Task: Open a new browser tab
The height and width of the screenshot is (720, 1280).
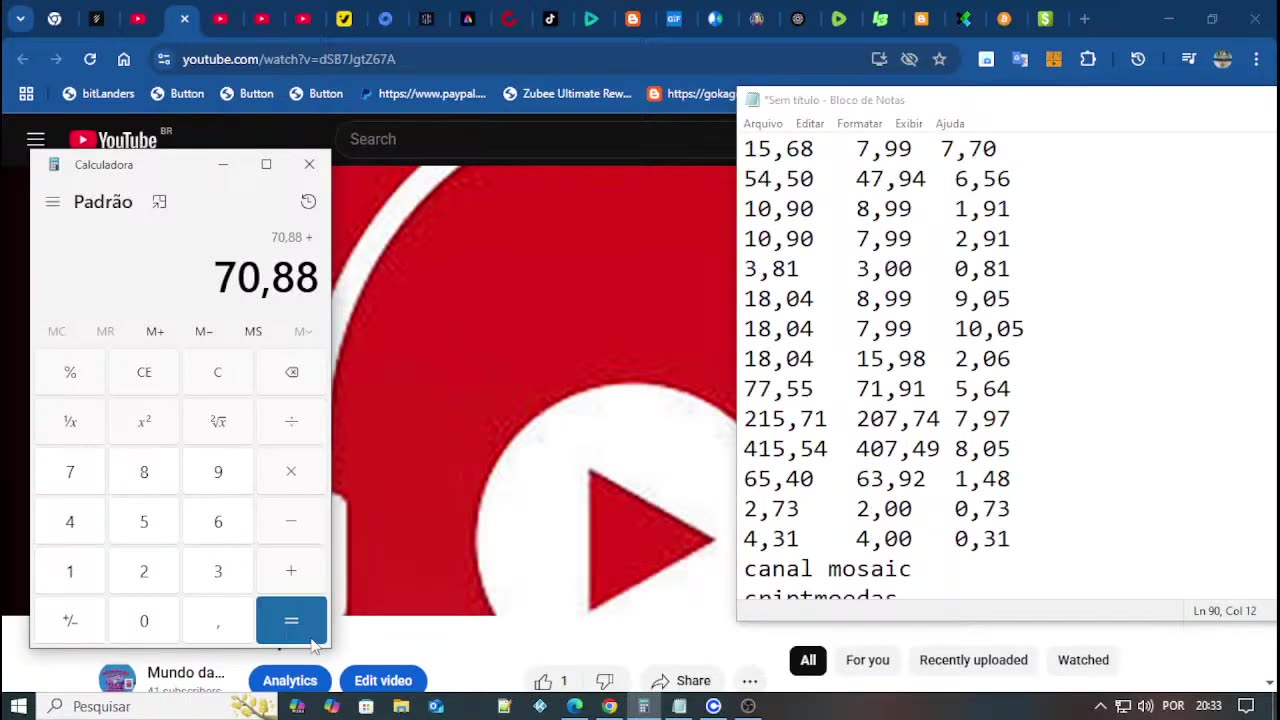Action: point(1084,19)
